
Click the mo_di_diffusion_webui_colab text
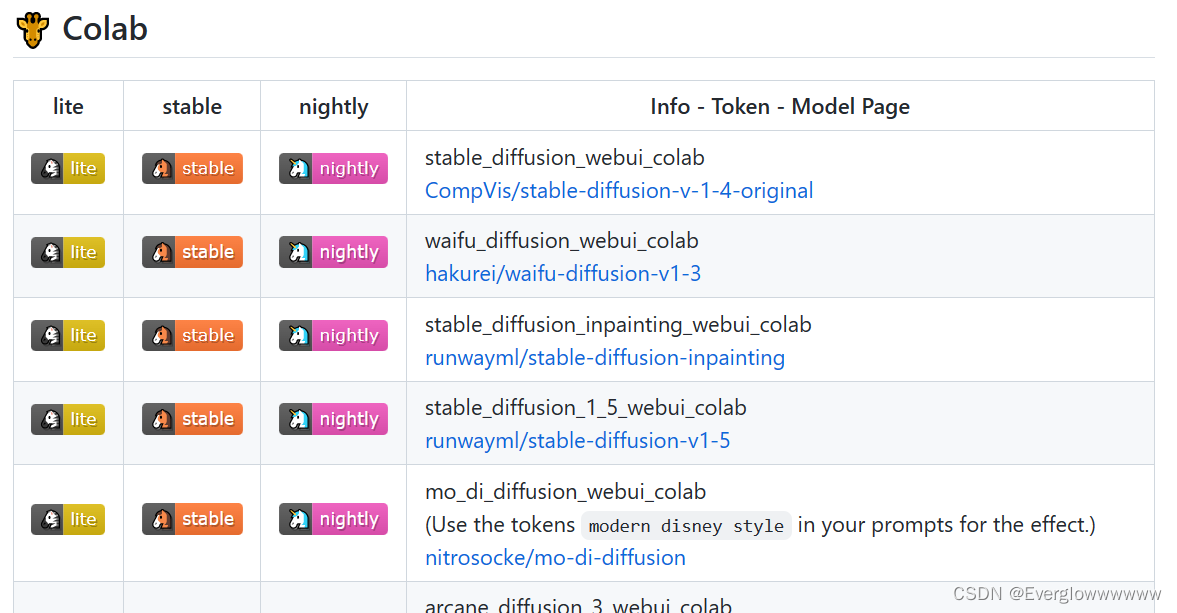coord(565,491)
